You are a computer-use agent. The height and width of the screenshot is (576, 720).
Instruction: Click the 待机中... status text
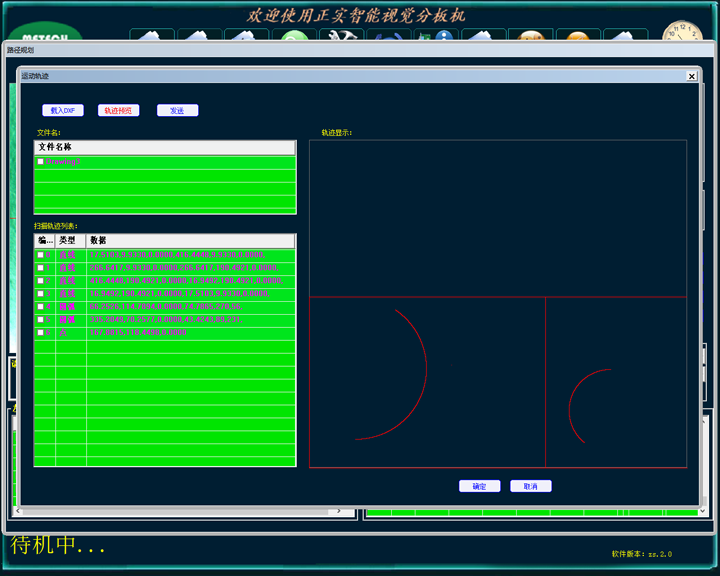[x=58, y=545]
